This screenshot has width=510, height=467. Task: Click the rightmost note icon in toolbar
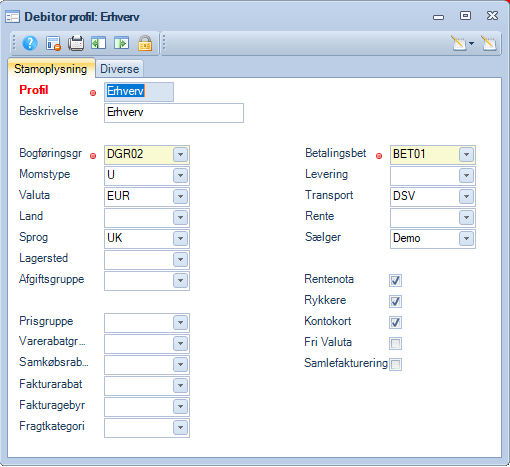(489, 43)
